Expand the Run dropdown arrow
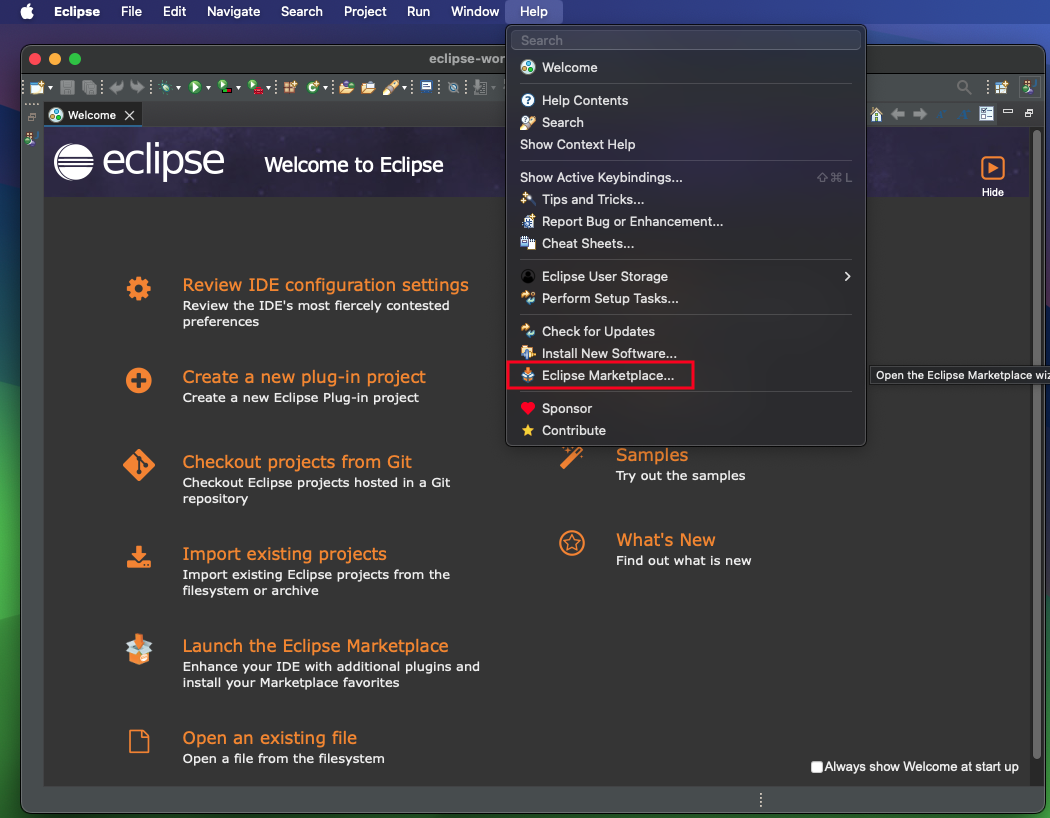The width and height of the screenshot is (1050, 818). click(208, 88)
